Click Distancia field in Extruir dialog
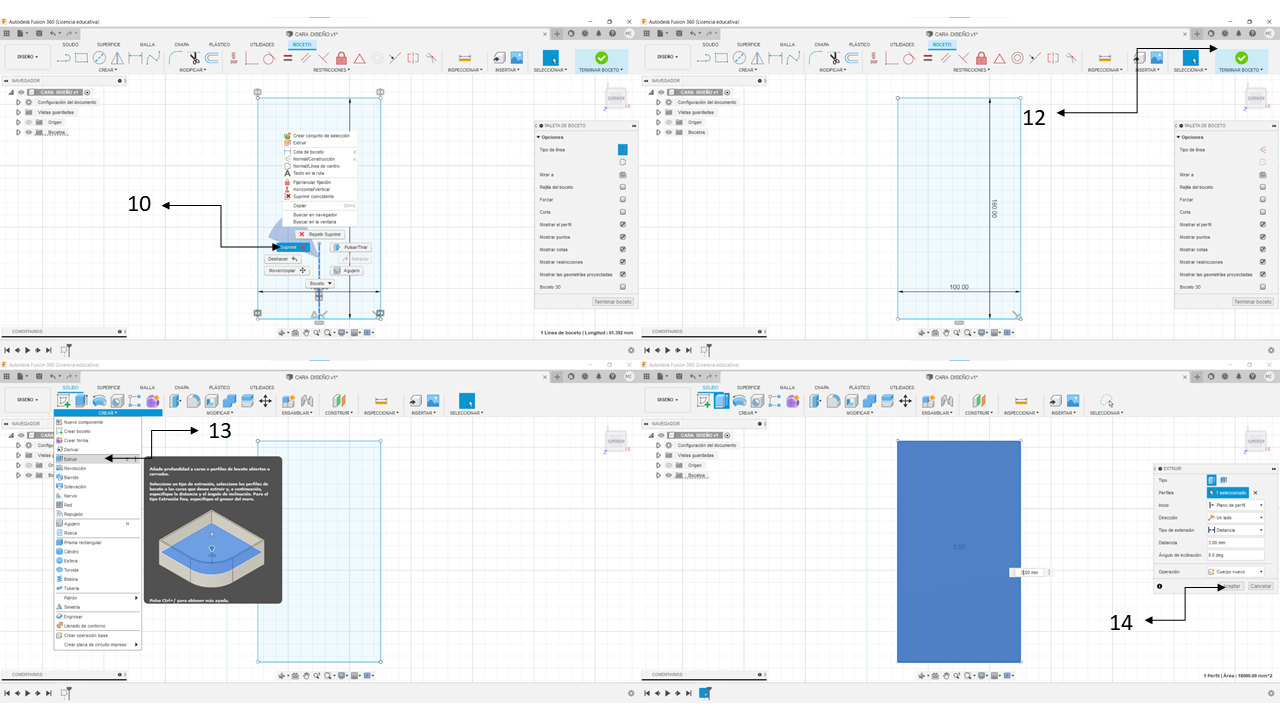The width and height of the screenshot is (1280, 720). click(1235, 543)
